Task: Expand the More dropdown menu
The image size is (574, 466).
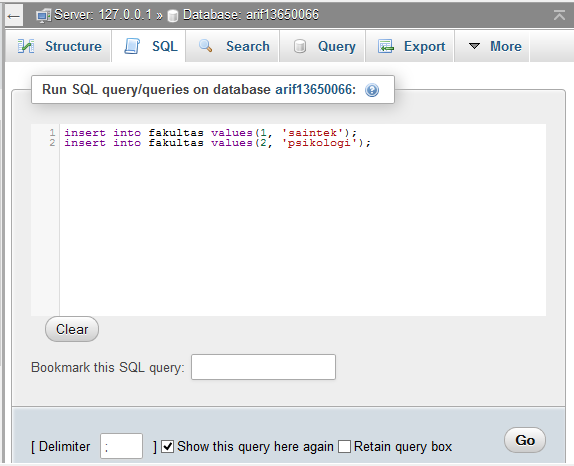Action: (x=492, y=46)
